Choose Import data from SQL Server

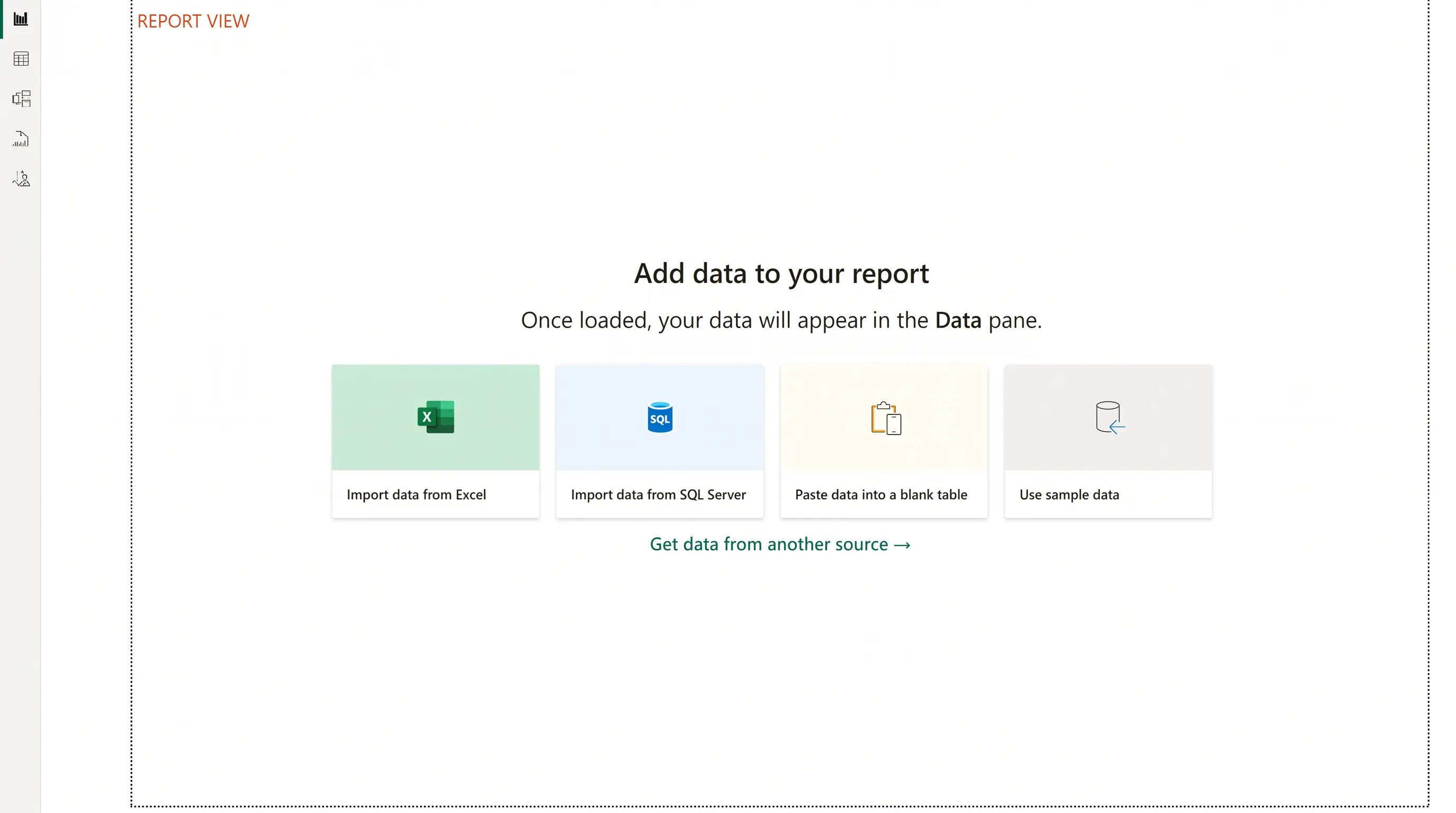[x=660, y=441]
